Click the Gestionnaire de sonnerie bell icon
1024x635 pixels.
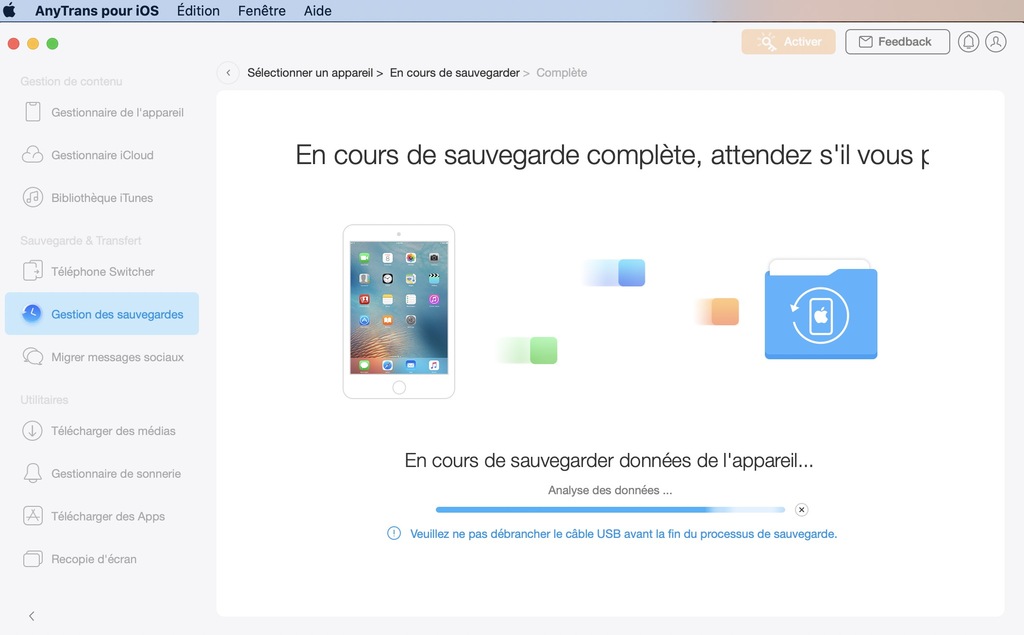click(33, 473)
